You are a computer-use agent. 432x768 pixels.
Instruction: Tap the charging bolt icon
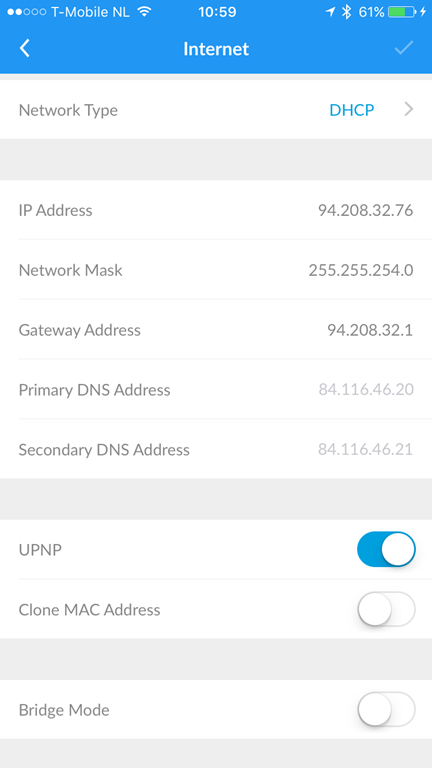[424, 12]
